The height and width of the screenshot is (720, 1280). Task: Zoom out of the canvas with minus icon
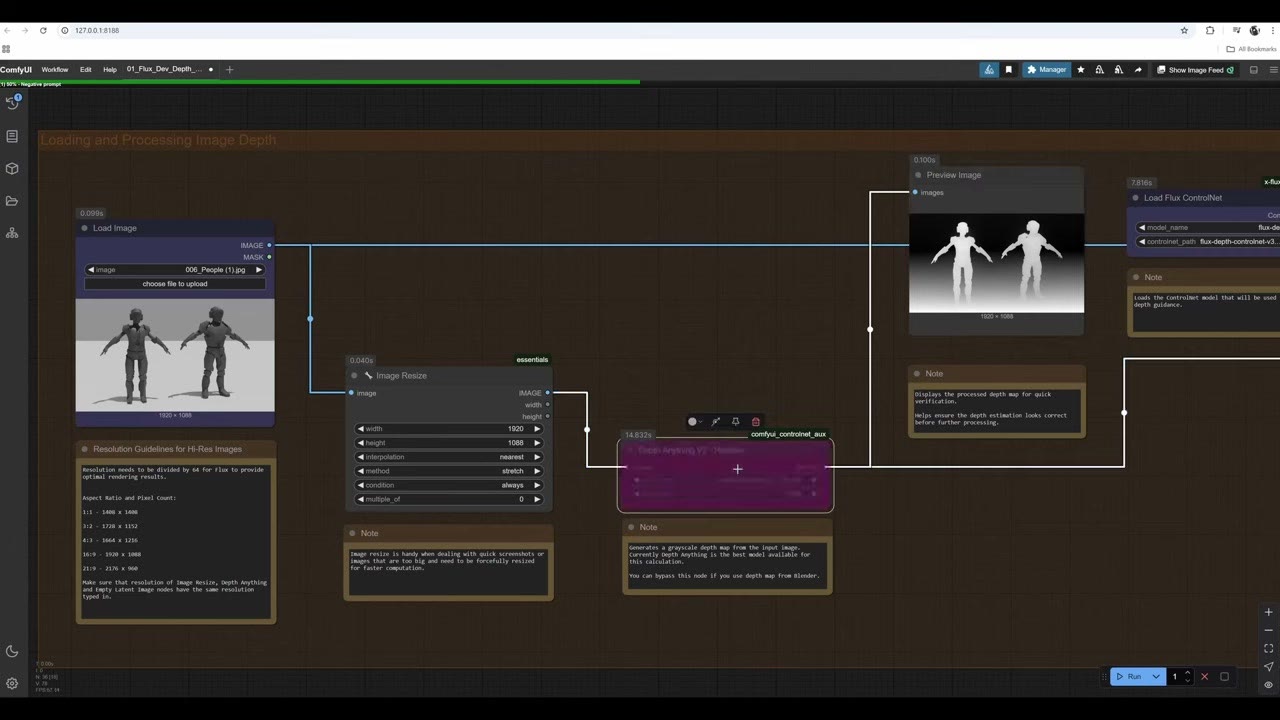pyautogui.click(x=1268, y=630)
